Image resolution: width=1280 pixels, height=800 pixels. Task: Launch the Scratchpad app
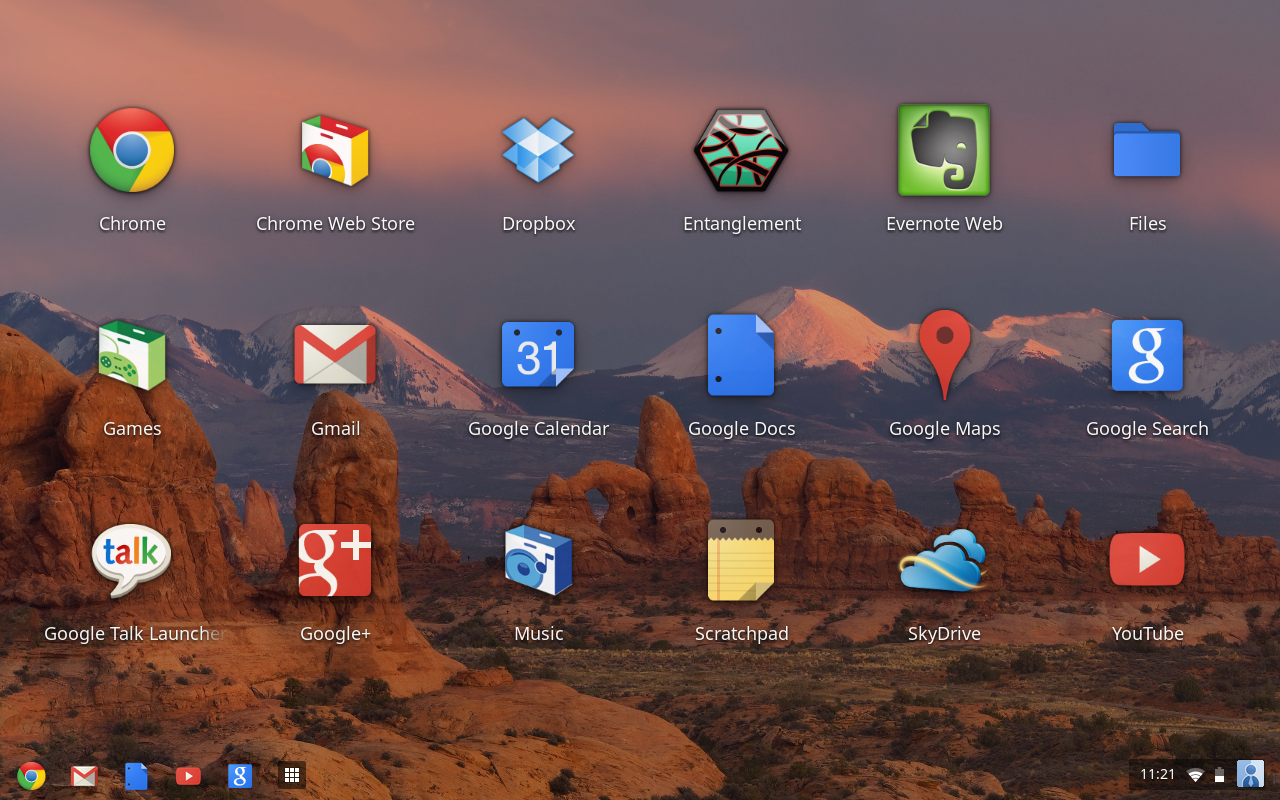pyautogui.click(x=741, y=560)
